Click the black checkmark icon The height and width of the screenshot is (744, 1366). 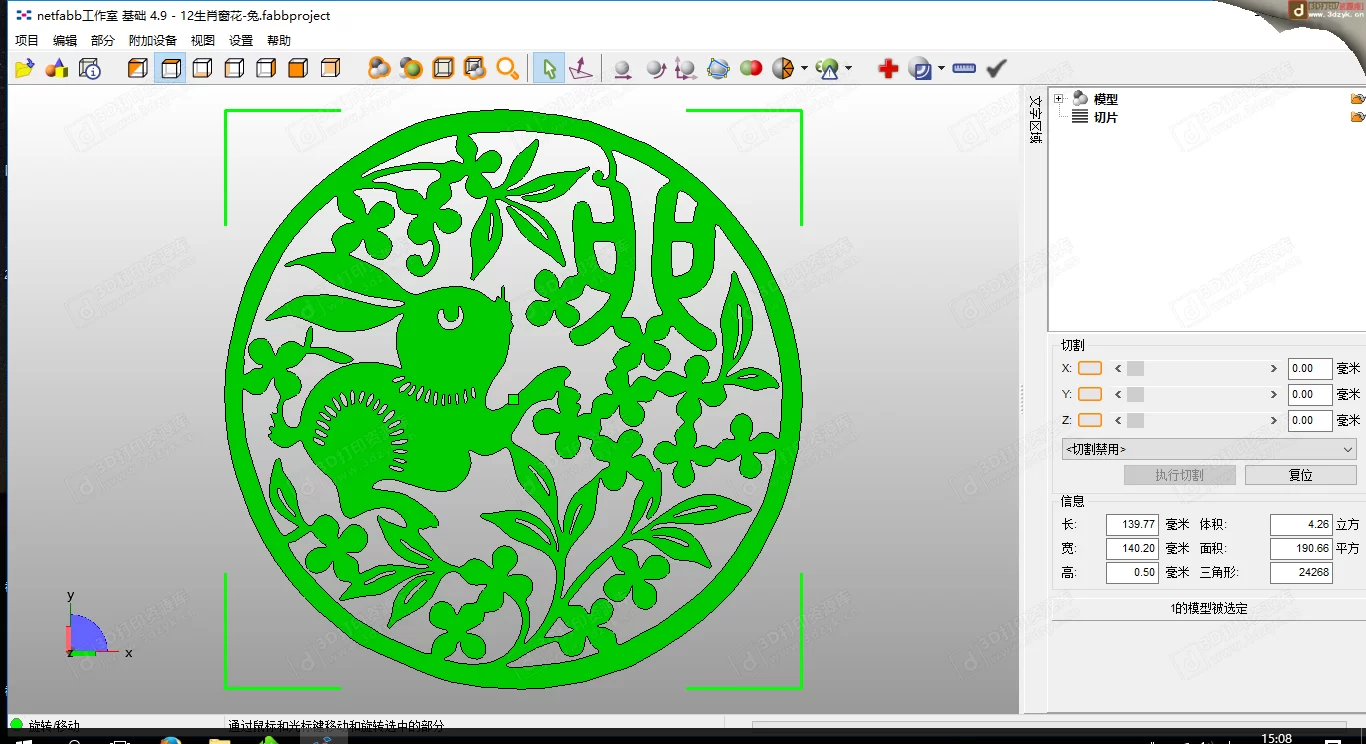pos(996,68)
